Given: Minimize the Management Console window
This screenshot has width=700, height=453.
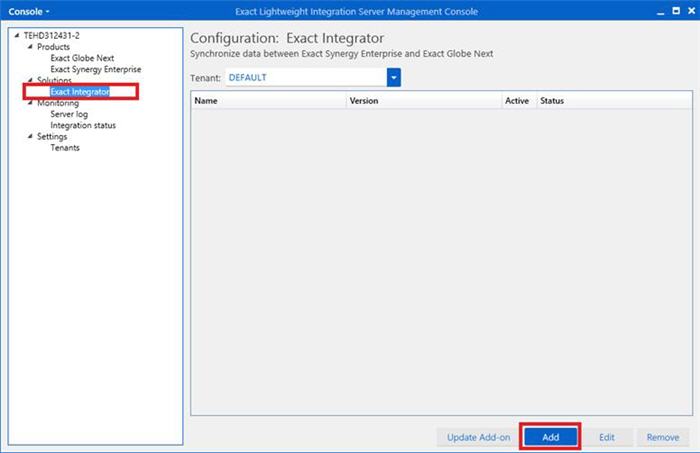Looking at the screenshot, I should [660, 12].
